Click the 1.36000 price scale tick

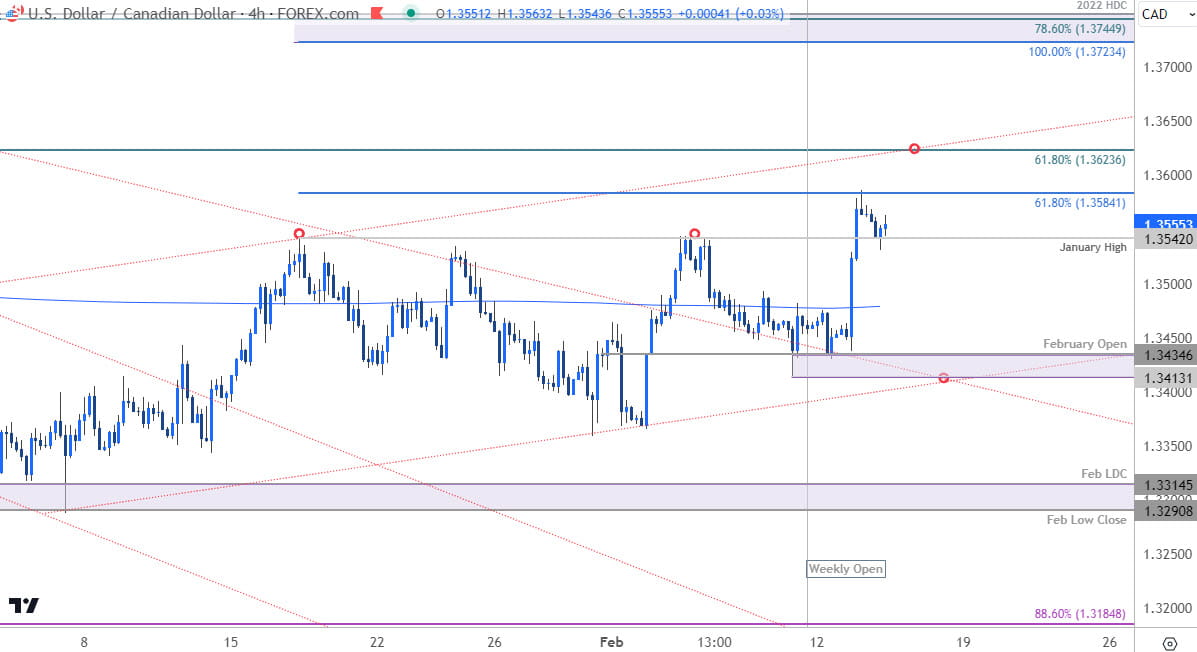(1166, 176)
